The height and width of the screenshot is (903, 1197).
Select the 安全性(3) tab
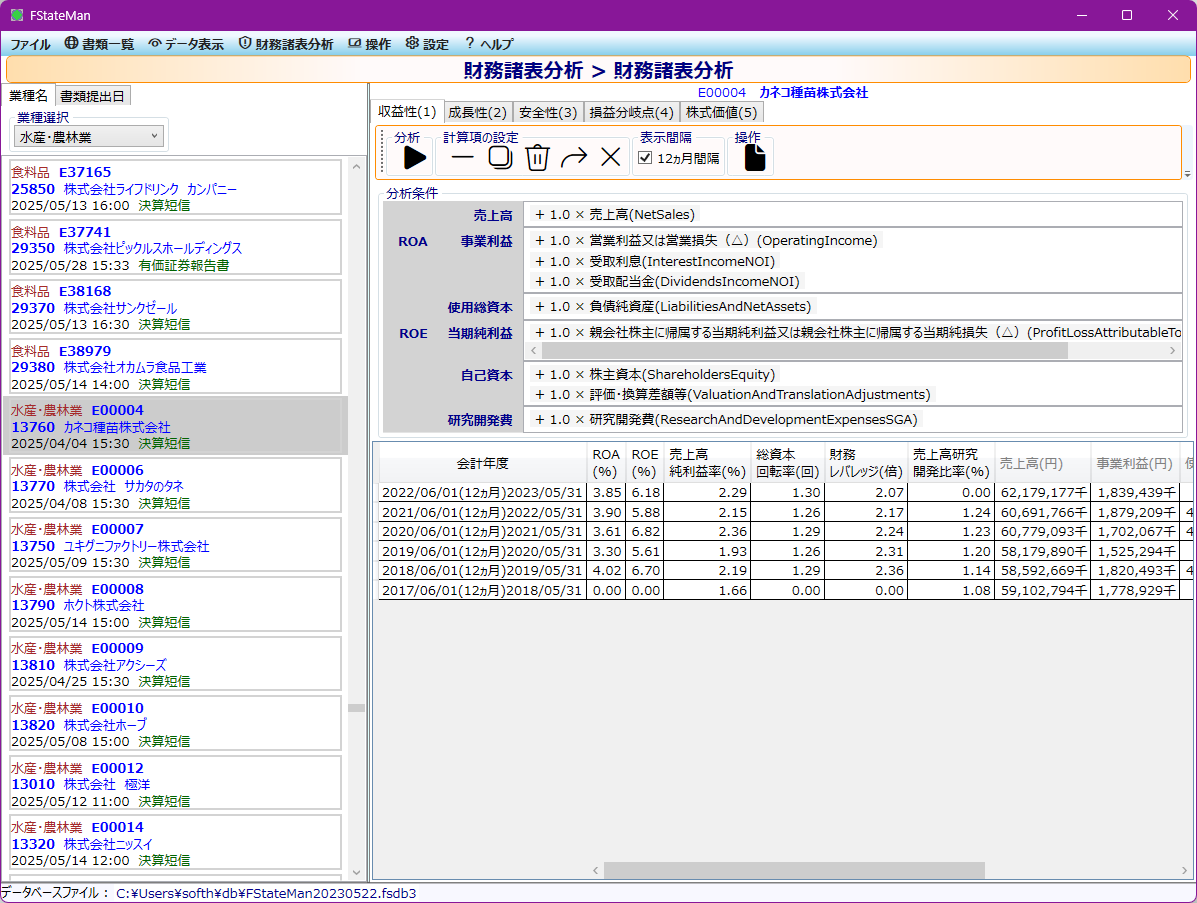click(x=548, y=112)
